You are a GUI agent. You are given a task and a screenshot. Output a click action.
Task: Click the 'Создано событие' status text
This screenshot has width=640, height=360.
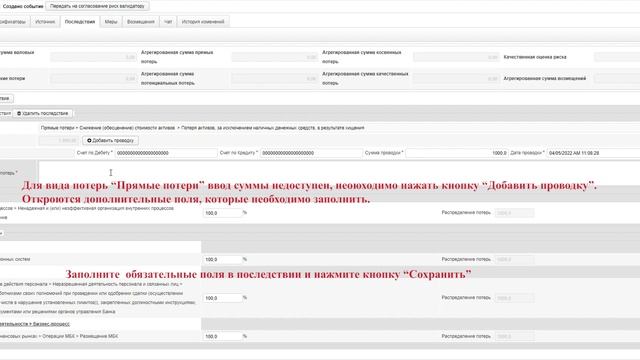[x=23, y=6]
